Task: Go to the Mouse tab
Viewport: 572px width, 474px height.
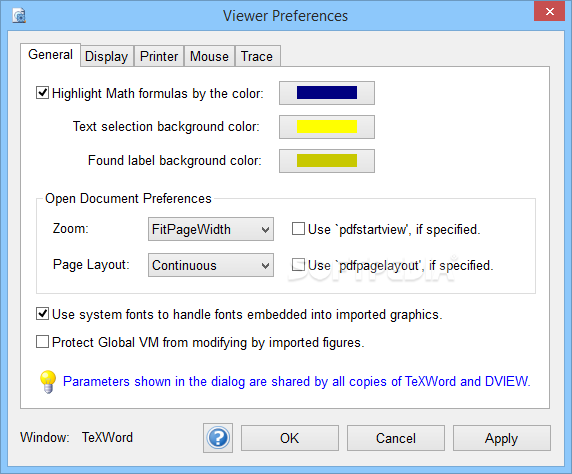Action: (209, 56)
